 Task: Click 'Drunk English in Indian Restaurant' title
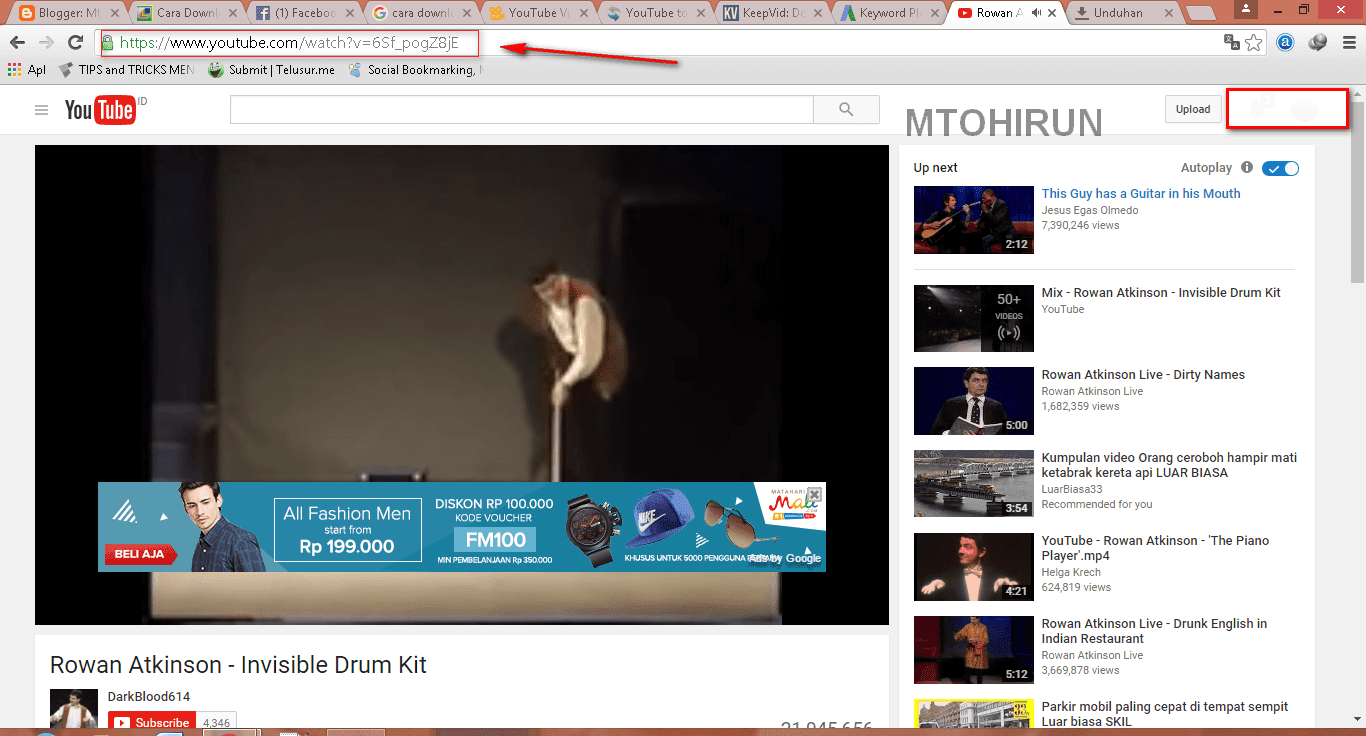1154,631
